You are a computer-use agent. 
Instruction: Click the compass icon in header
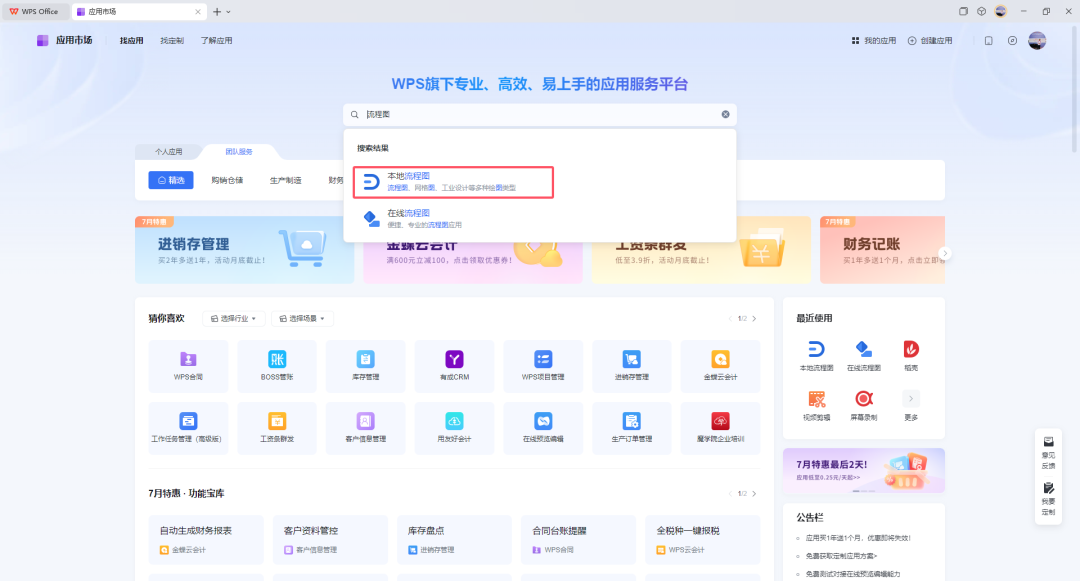click(x=1012, y=41)
